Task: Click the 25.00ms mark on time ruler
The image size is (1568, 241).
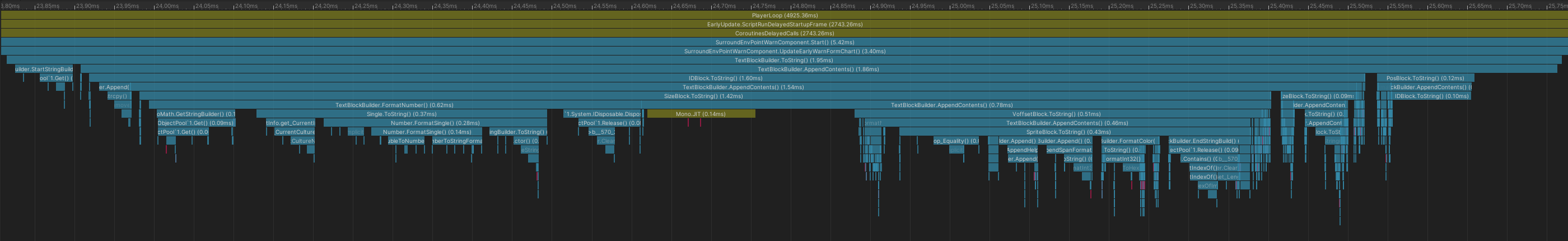Action: pyautogui.click(x=962, y=6)
